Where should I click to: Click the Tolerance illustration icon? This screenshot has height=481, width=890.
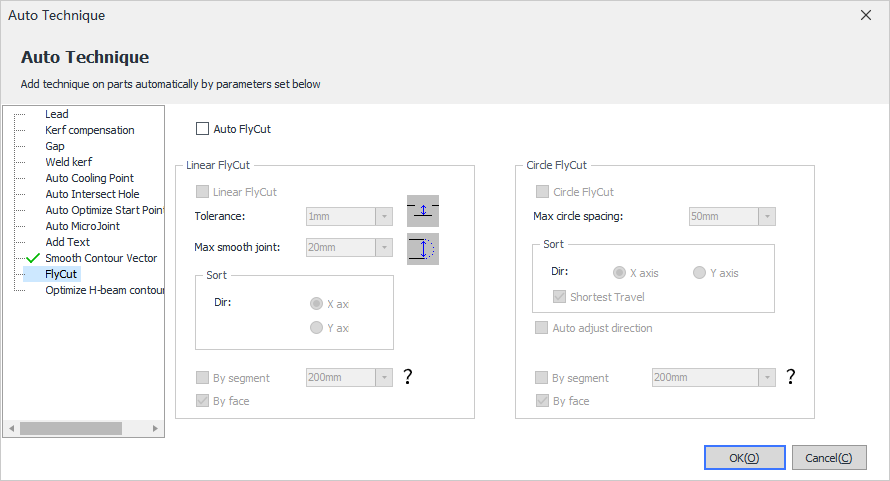(423, 211)
